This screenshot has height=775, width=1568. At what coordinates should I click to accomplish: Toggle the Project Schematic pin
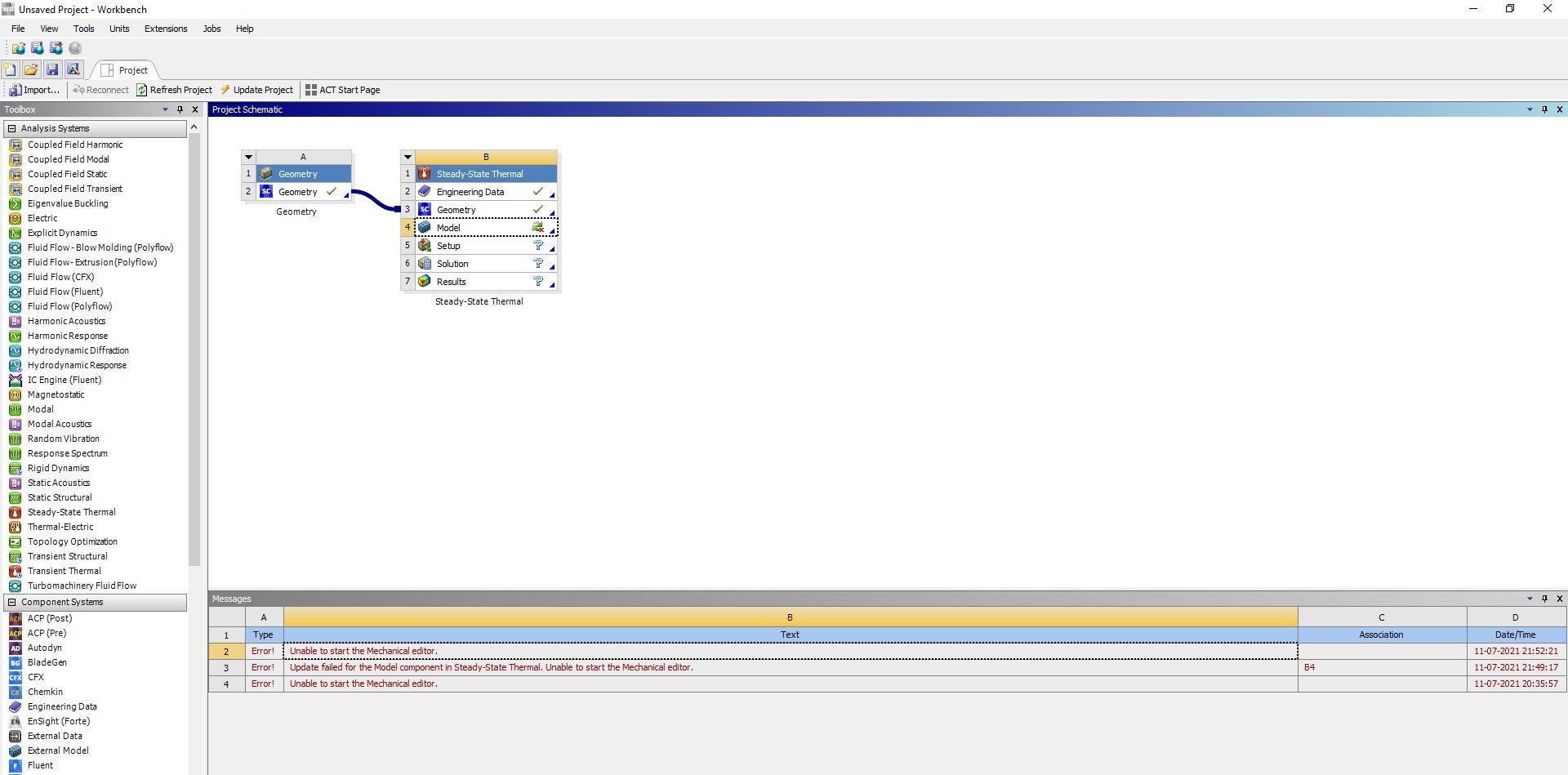[x=1544, y=109]
